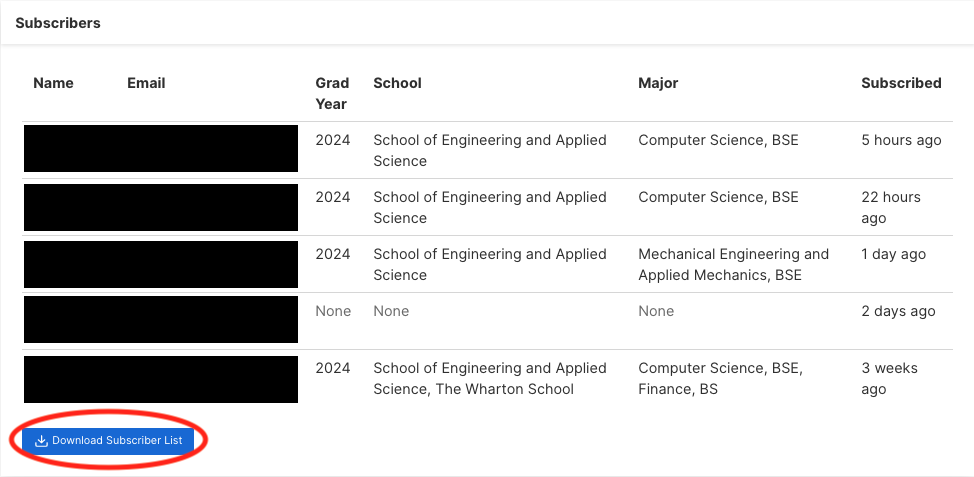The height and width of the screenshot is (477, 974).
Task: Click the Download Subscriber List button
Action: tap(108, 440)
